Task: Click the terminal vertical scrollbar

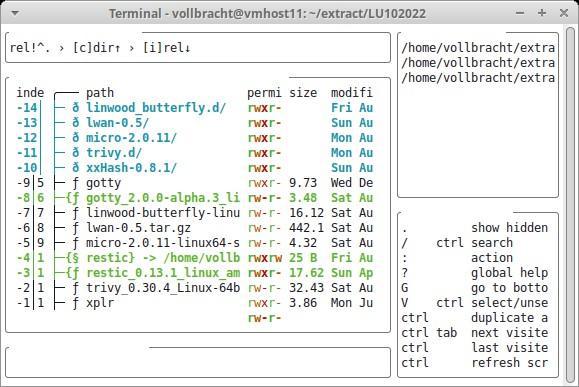Action: pos(571,205)
